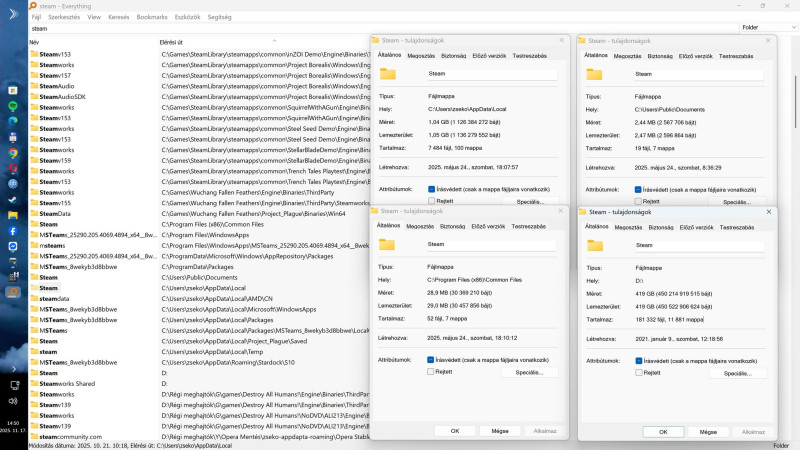Toggle Rejtett checkbox in Public\Documents Steam dialog
The height and width of the screenshot is (450, 800).
(x=638, y=202)
